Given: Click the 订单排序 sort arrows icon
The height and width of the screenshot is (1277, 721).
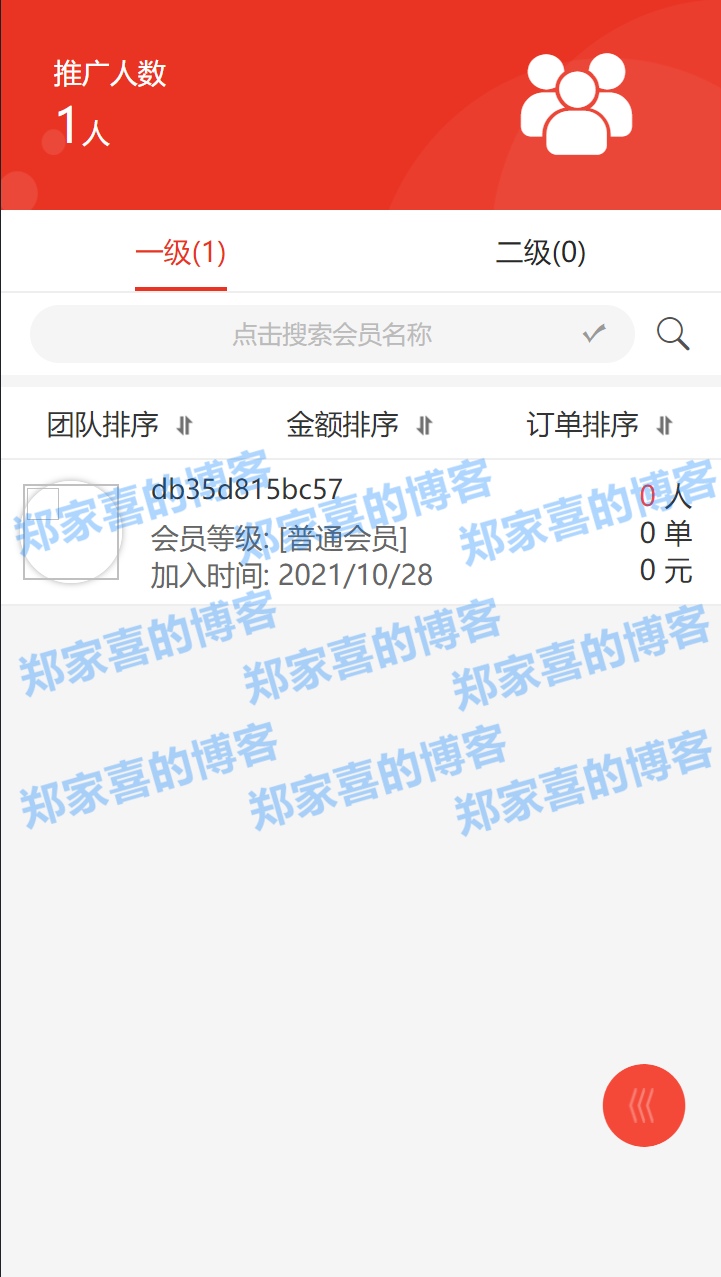Looking at the screenshot, I should [664, 426].
